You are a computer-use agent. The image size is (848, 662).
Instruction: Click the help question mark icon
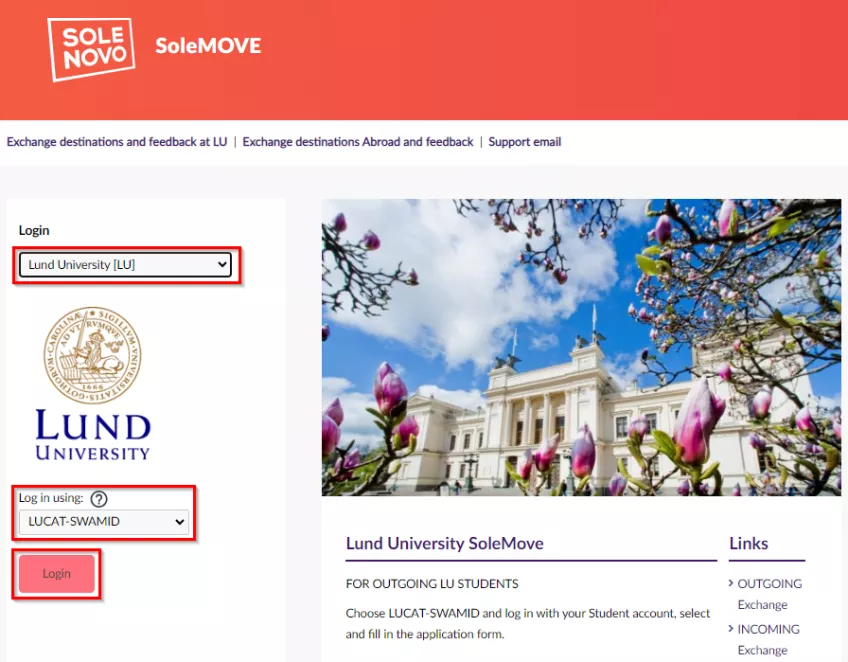[99, 499]
